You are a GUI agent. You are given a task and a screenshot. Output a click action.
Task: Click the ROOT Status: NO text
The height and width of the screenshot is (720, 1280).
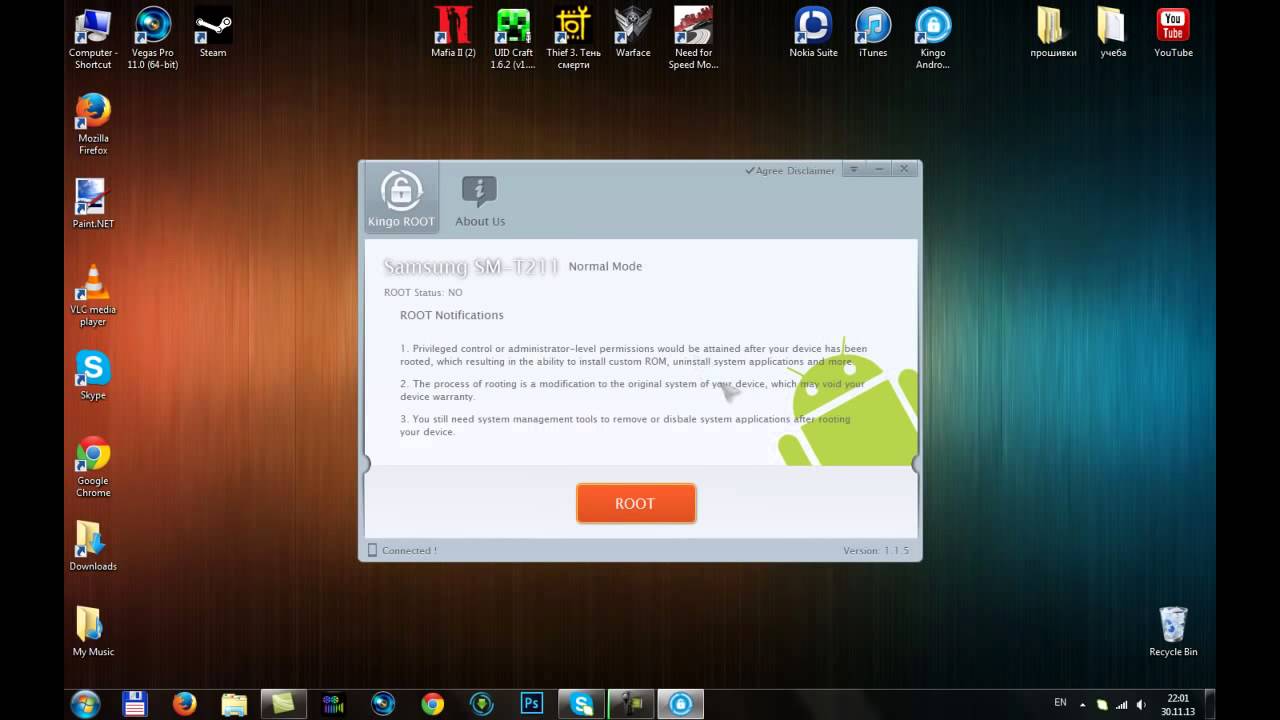(x=423, y=293)
